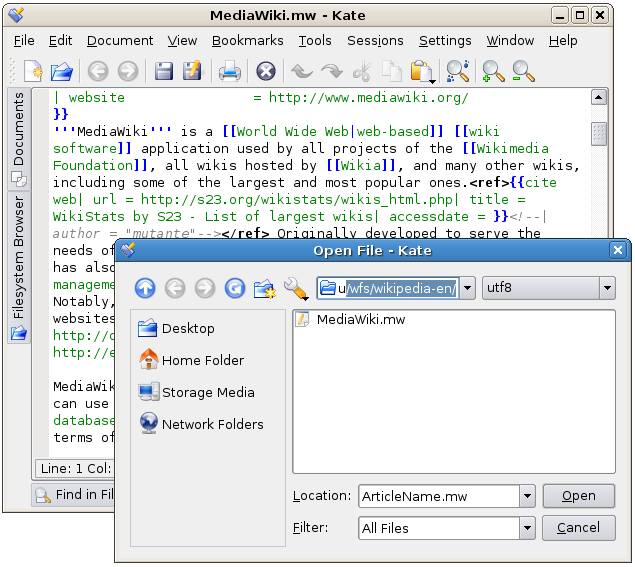Click the path text field showing wfs/wikipedia-en/
The image size is (635, 567).
pyautogui.click(x=388, y=288)
